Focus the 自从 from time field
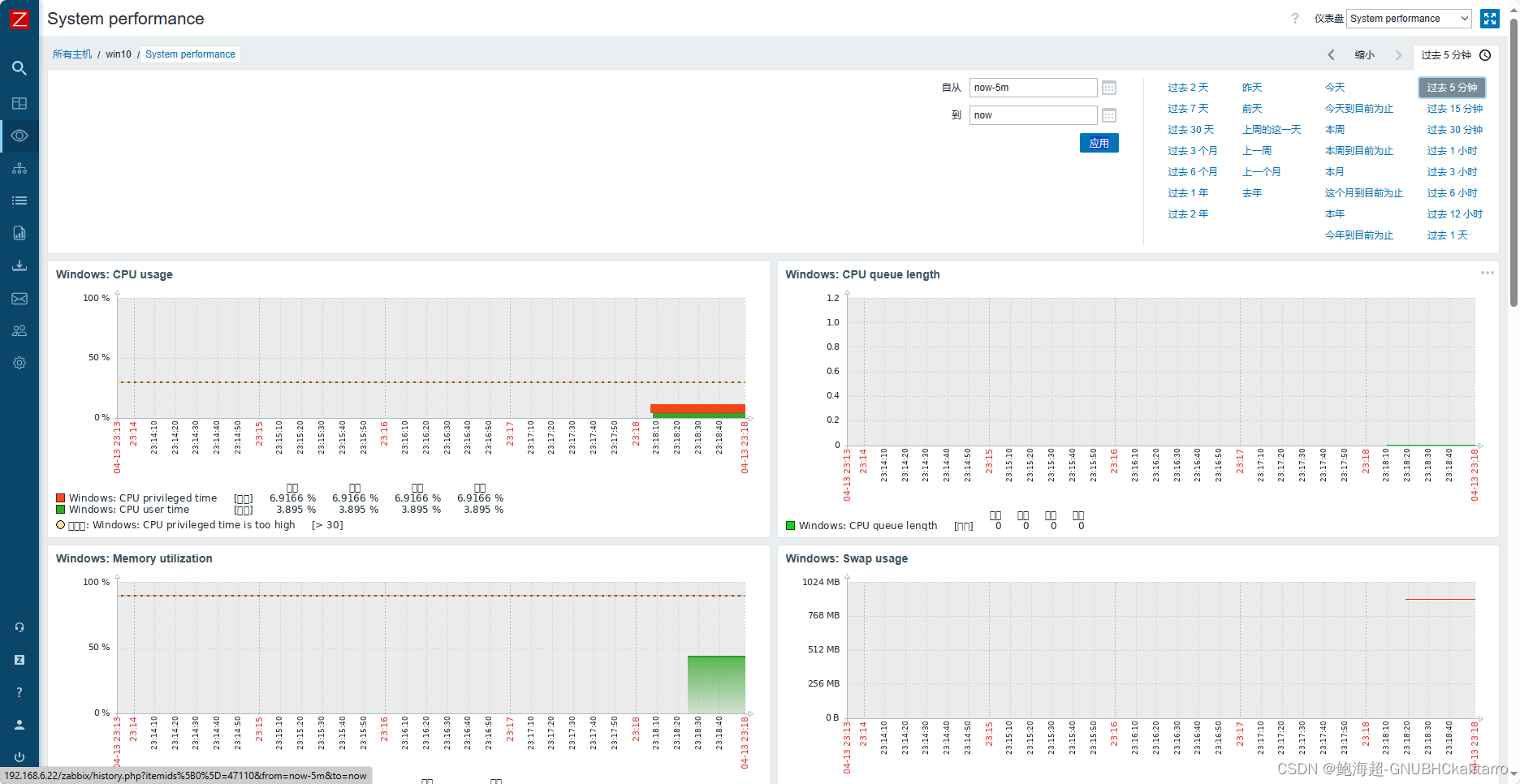Screen dimensions: 1520x784 (1034, 88)
